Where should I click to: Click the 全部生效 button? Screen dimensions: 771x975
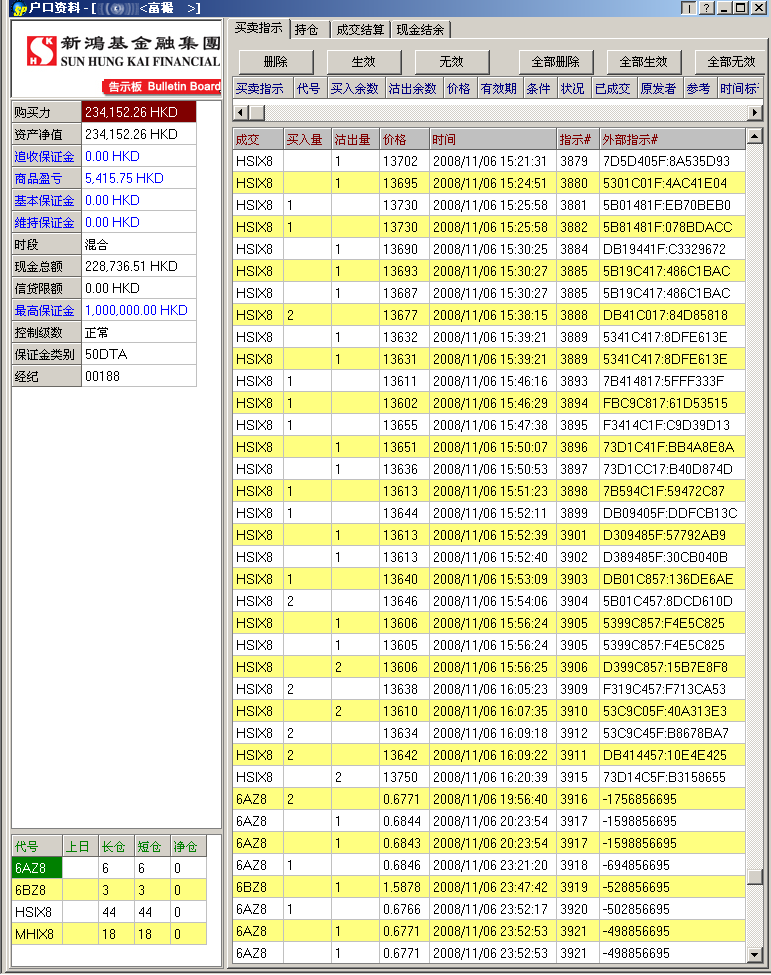click(x=644, y=62)
